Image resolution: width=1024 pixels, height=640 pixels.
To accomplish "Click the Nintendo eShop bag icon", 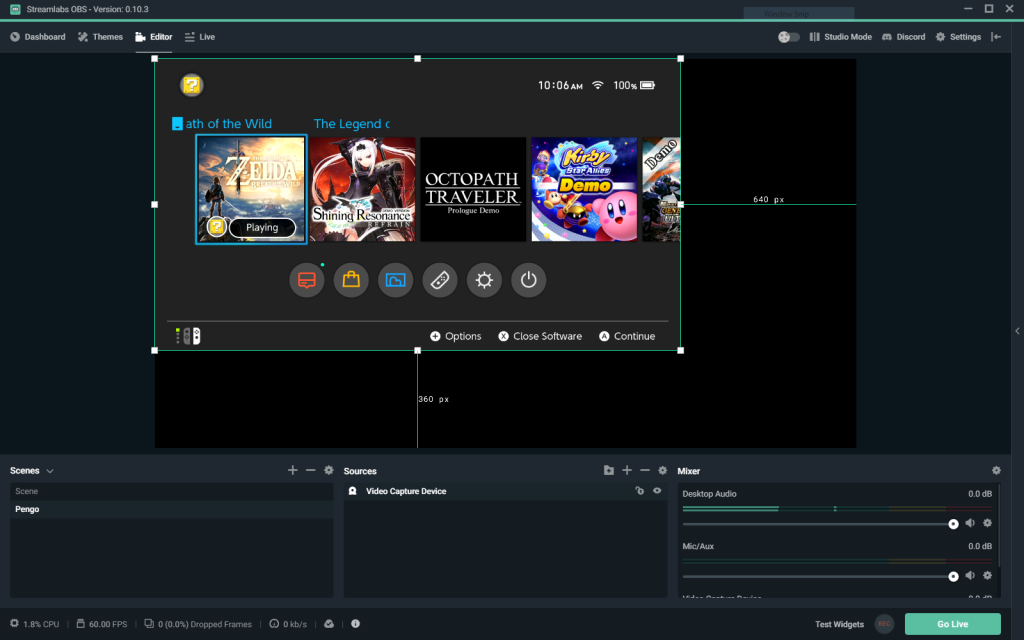I will 351,280.
